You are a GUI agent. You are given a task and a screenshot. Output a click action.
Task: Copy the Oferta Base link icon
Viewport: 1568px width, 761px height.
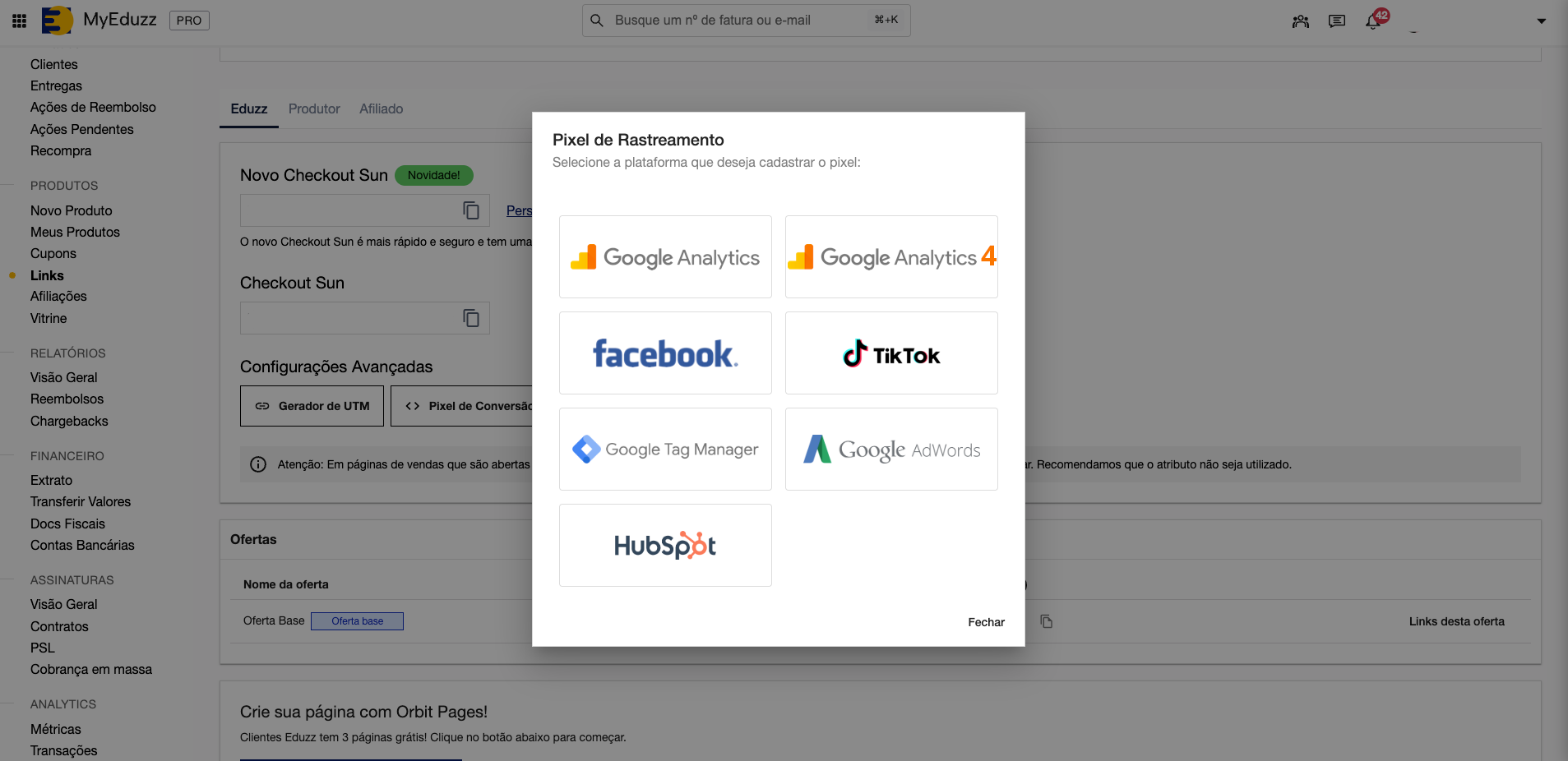tap(1046, 621)
